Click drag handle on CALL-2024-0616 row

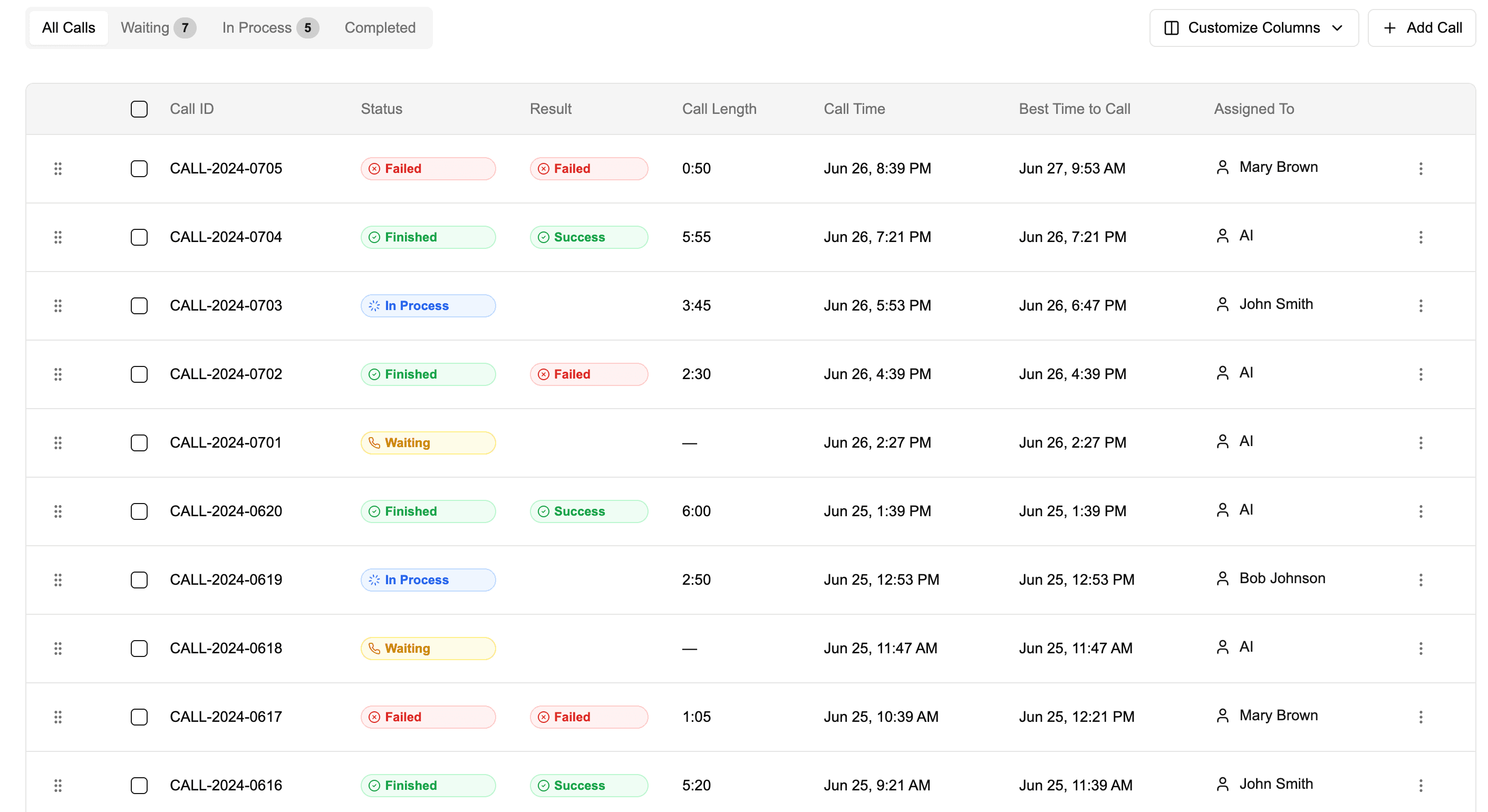coord(58,786)
